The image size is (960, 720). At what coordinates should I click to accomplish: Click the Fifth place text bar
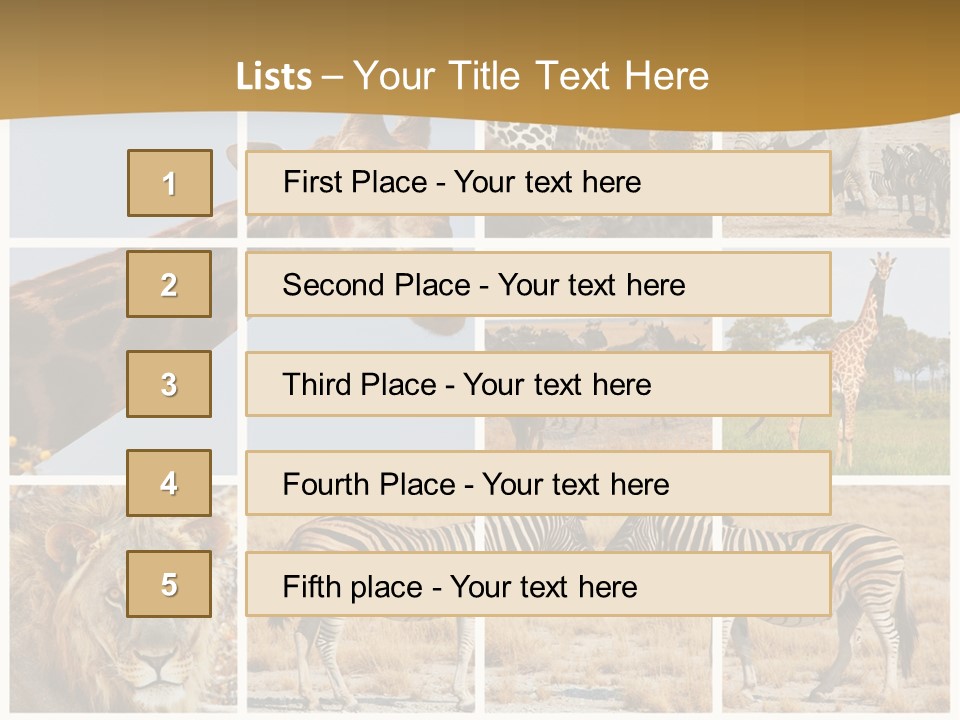click(x=538, y=584)
